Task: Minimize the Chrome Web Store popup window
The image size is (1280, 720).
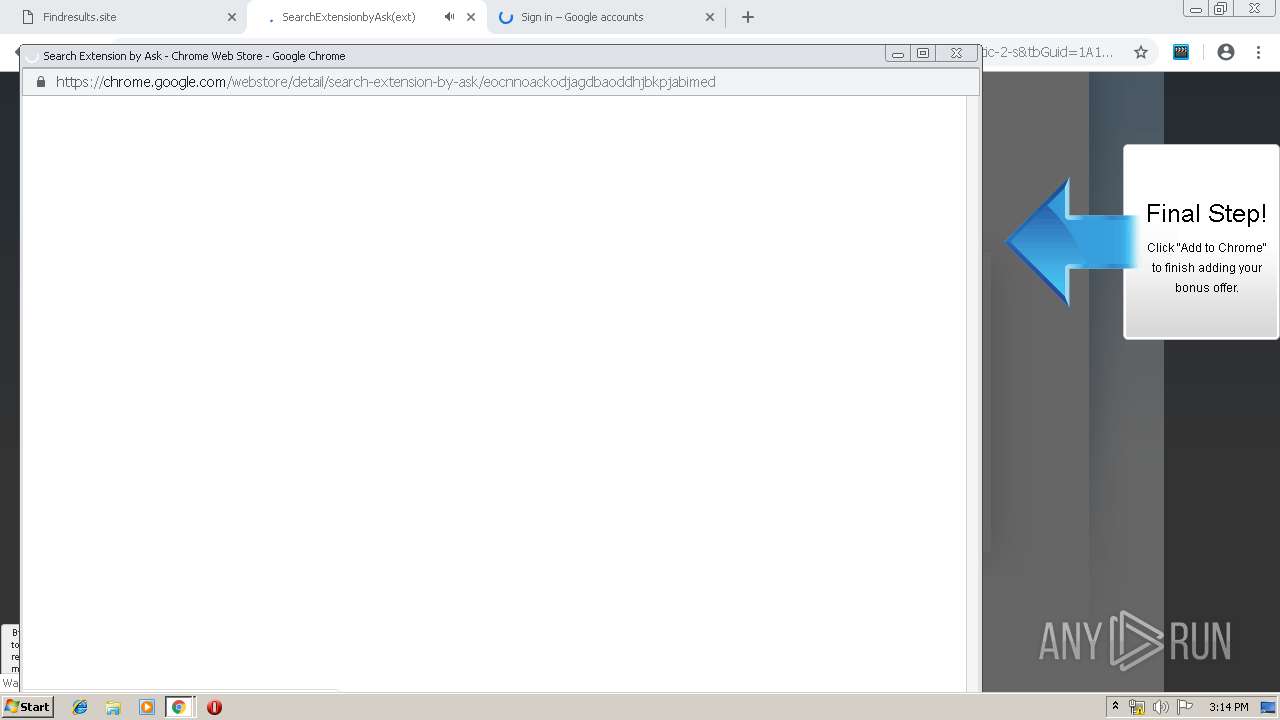Action: [x=898, y=54]
